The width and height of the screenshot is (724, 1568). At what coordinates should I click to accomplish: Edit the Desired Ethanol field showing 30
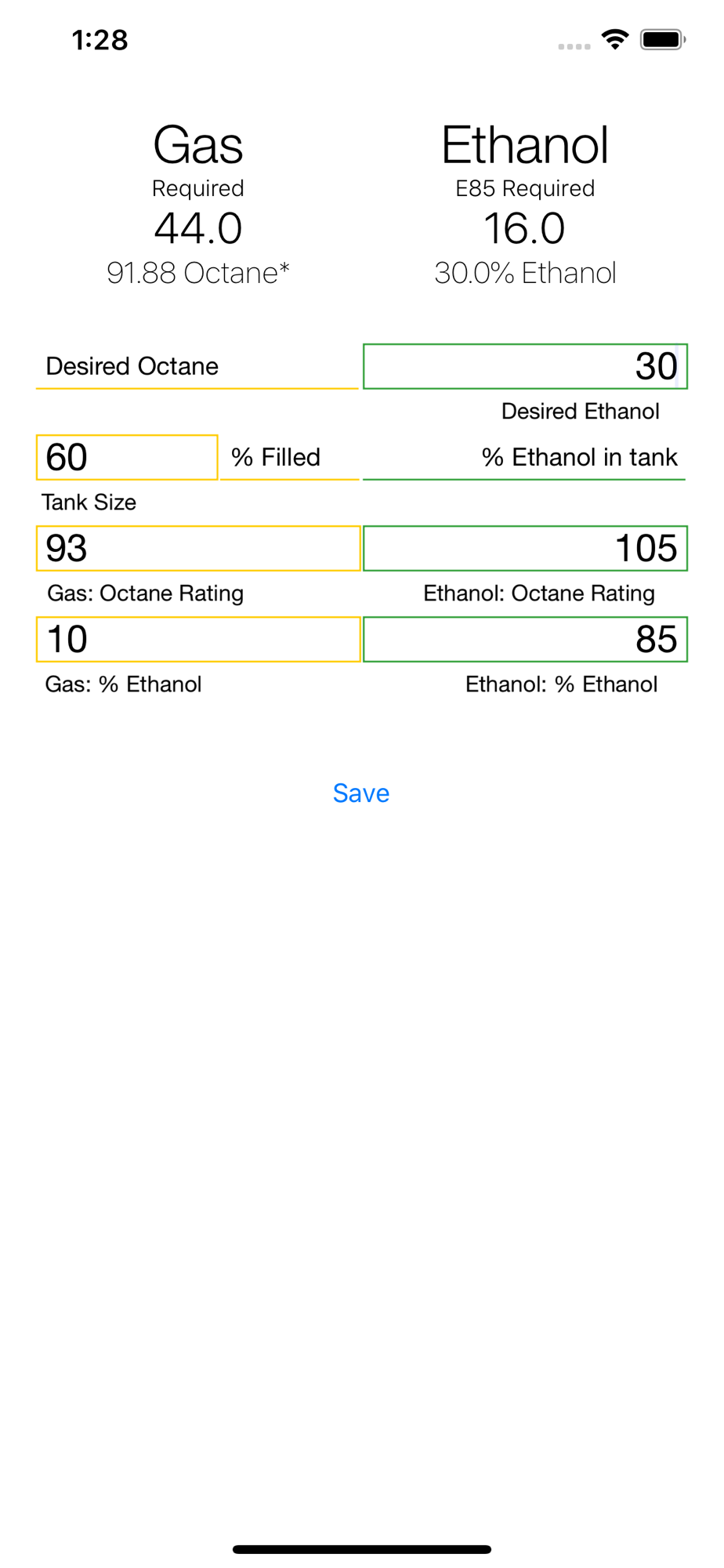click(x=526, y=366)
